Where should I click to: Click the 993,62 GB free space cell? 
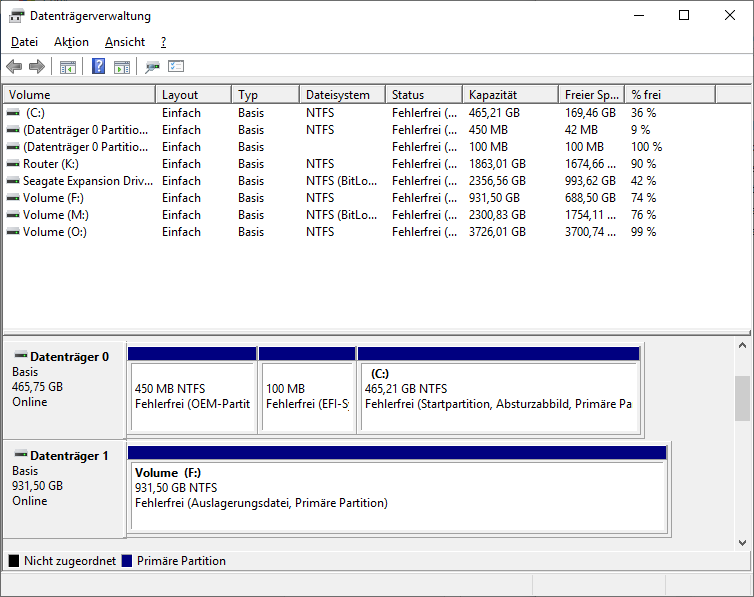[591, 181]
